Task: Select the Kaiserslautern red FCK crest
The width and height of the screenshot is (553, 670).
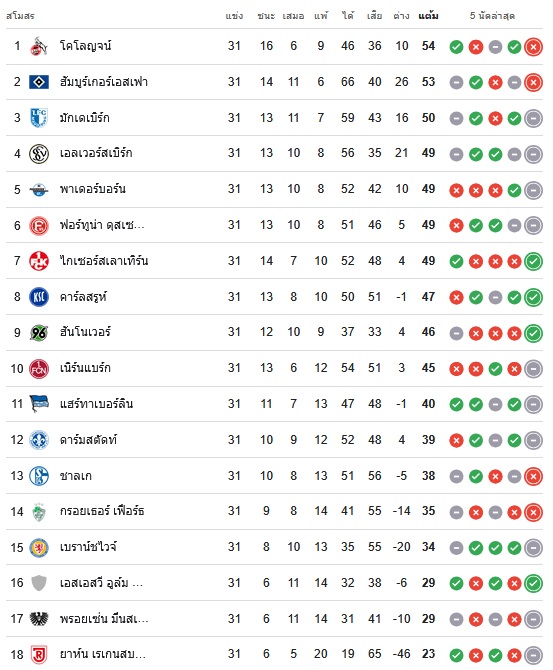Action: [x=38, y=261]
